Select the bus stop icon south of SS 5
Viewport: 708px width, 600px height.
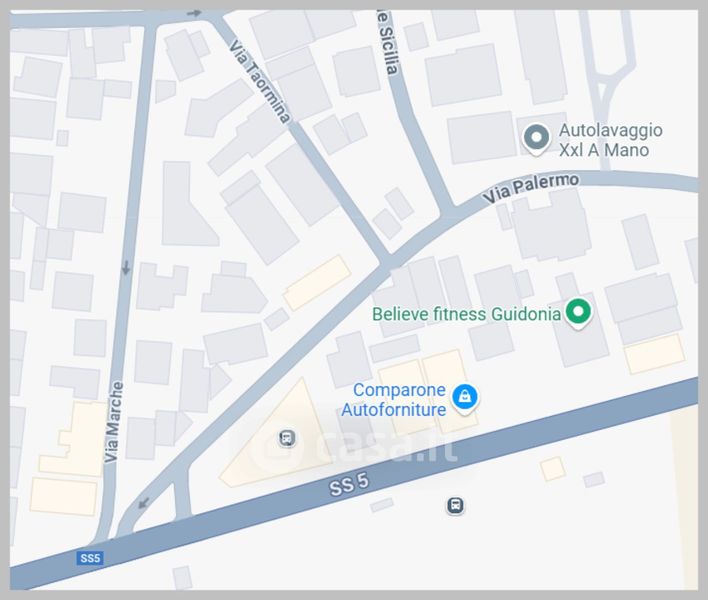[x=455, y=505]
